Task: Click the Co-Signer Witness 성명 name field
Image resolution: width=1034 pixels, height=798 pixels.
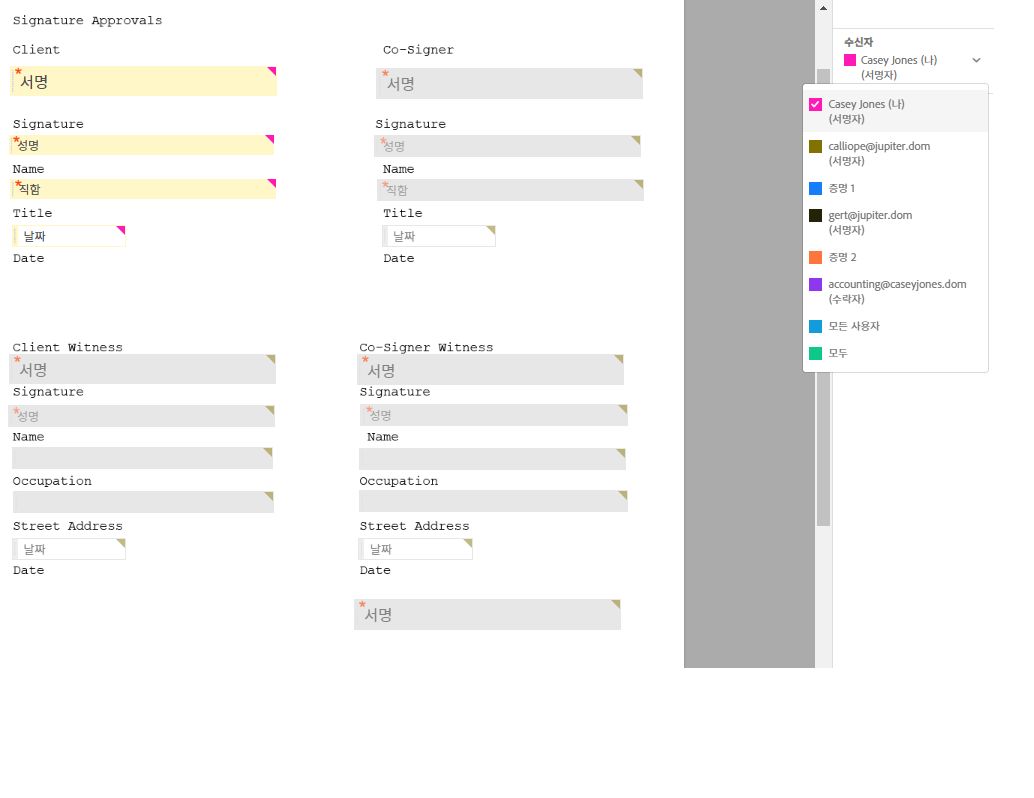Action: pyautogui.click(x=493, y=415)
